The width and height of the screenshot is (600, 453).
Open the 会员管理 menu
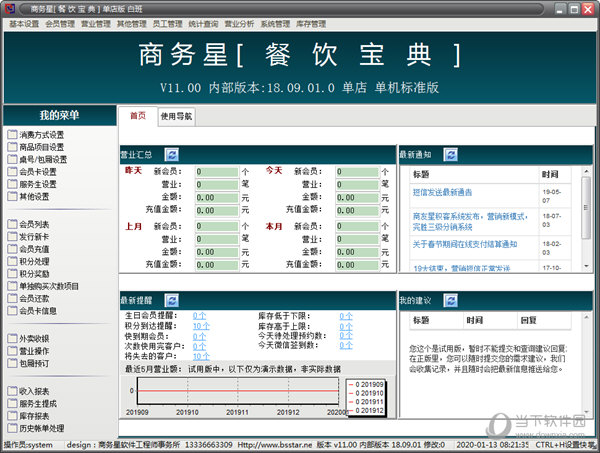click(60, 24)
